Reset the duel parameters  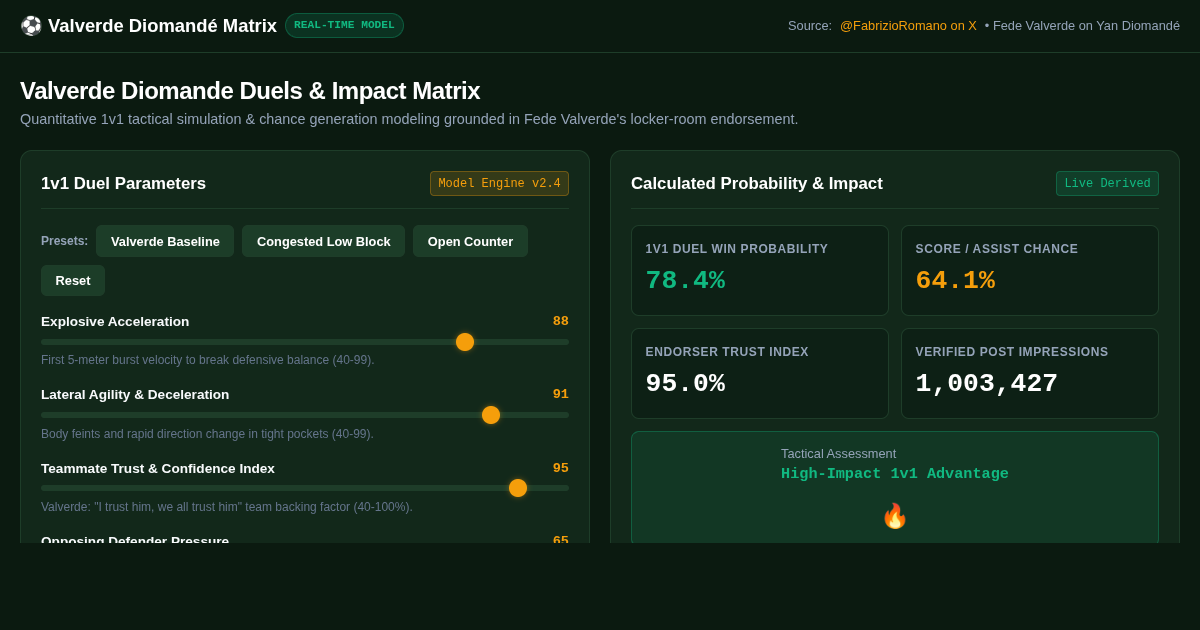(73, 280)
